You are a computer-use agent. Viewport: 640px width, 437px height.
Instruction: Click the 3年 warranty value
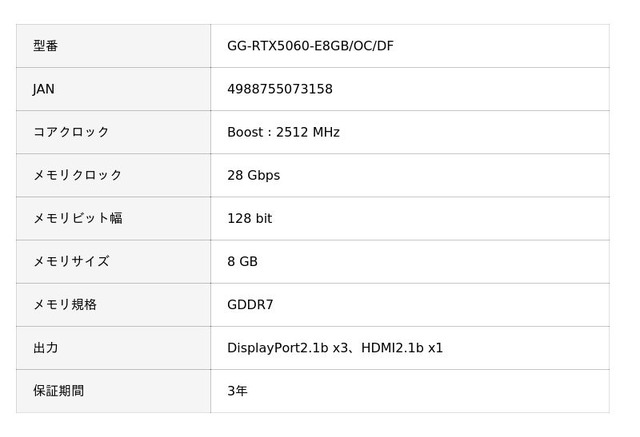[x=237, y=391]
